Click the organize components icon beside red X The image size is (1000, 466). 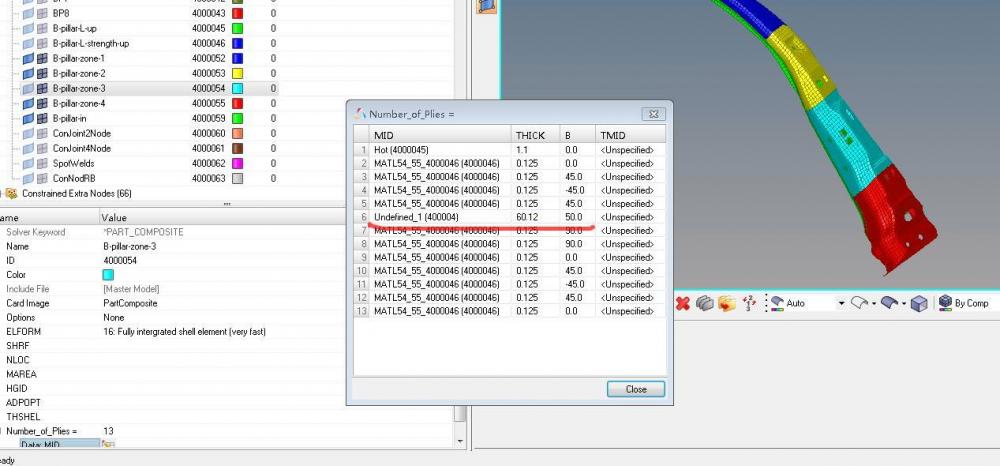click(704, 303)
